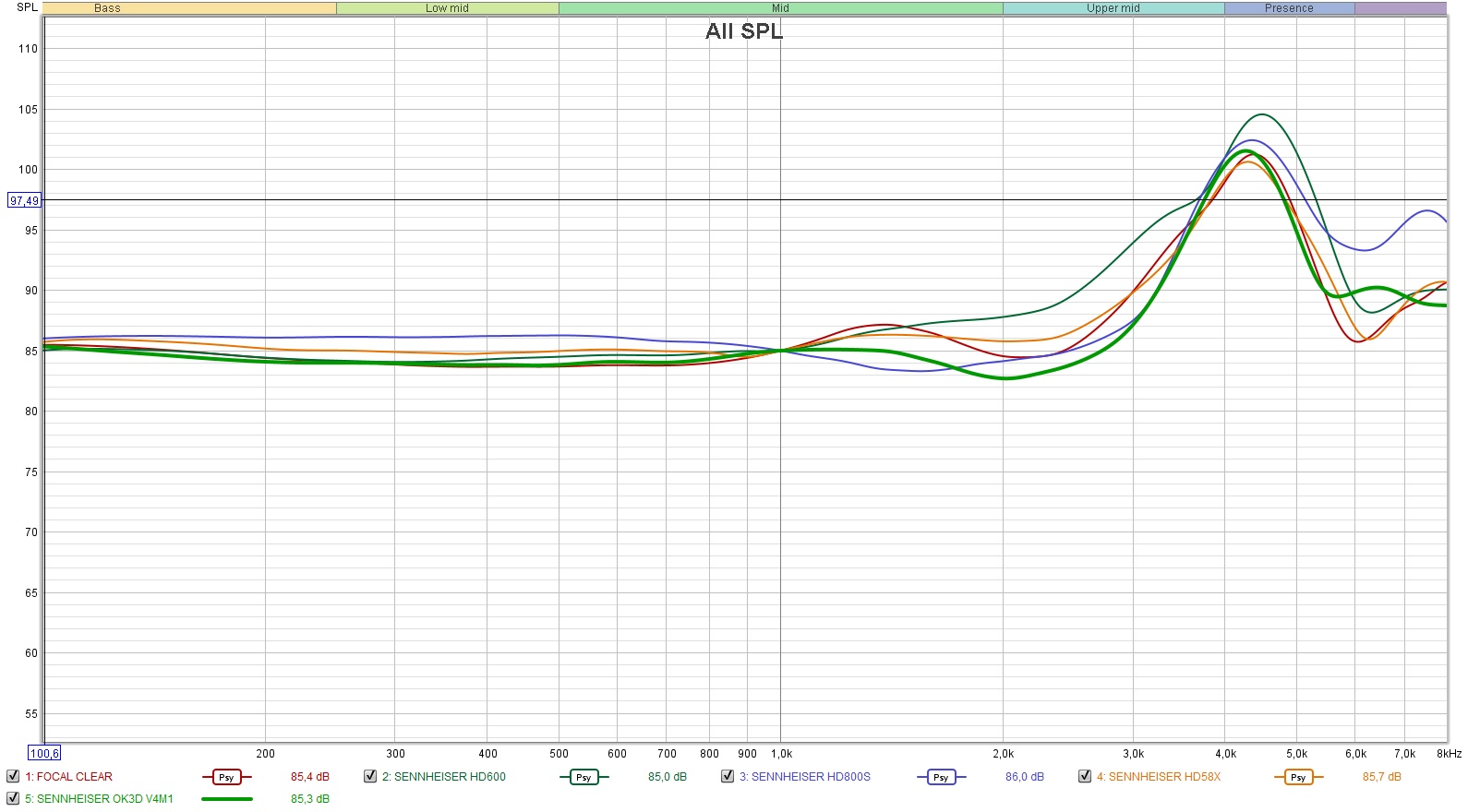This screenshot has height=812, width=1468.
Task: Click the Bass frequency band header
Action: click(189, 8)
